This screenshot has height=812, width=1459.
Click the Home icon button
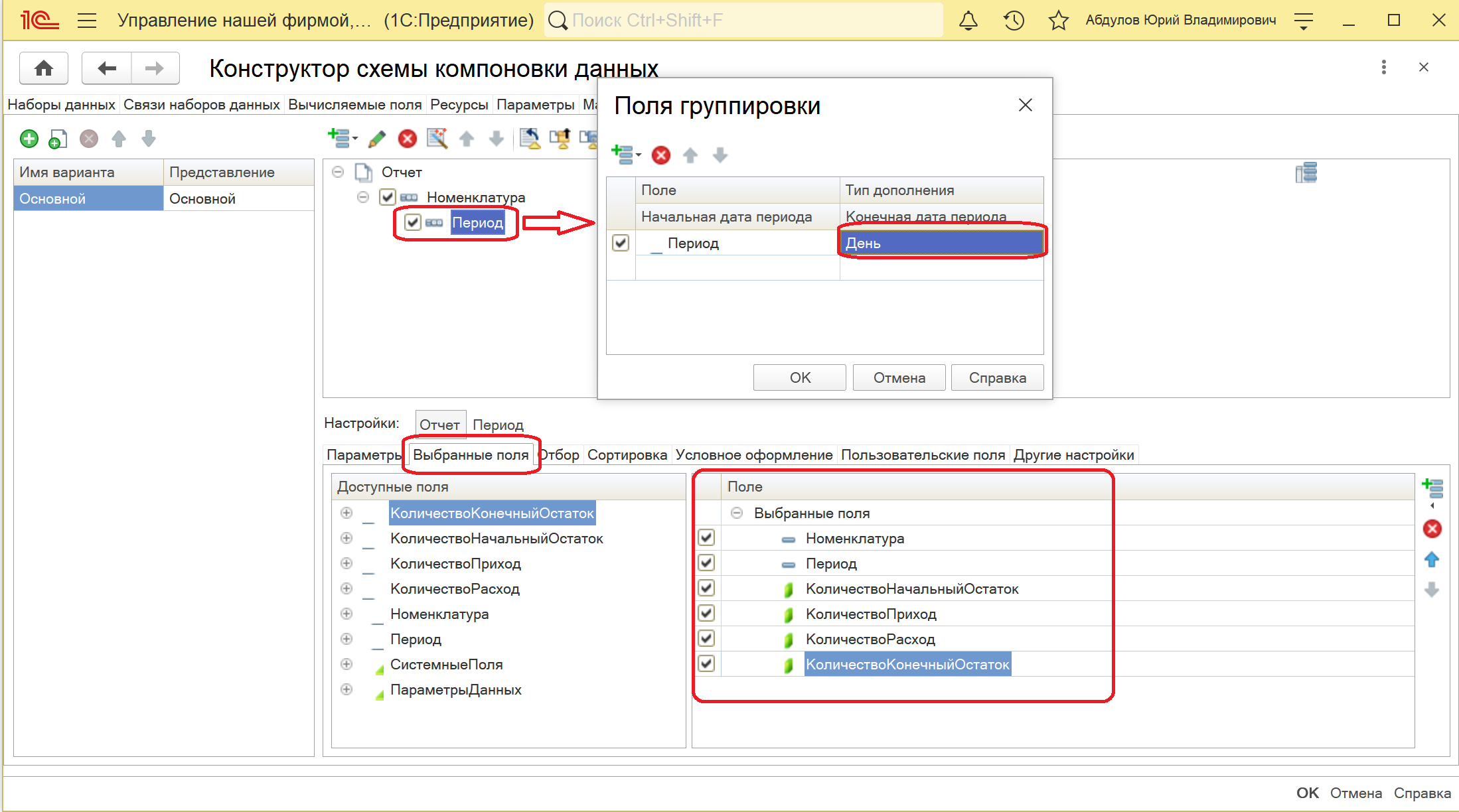[x=44, y=68]
